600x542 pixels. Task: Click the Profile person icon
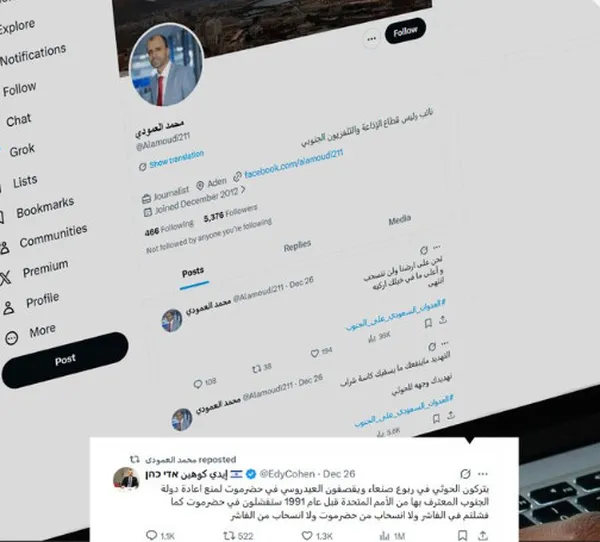tap(8, 307)
